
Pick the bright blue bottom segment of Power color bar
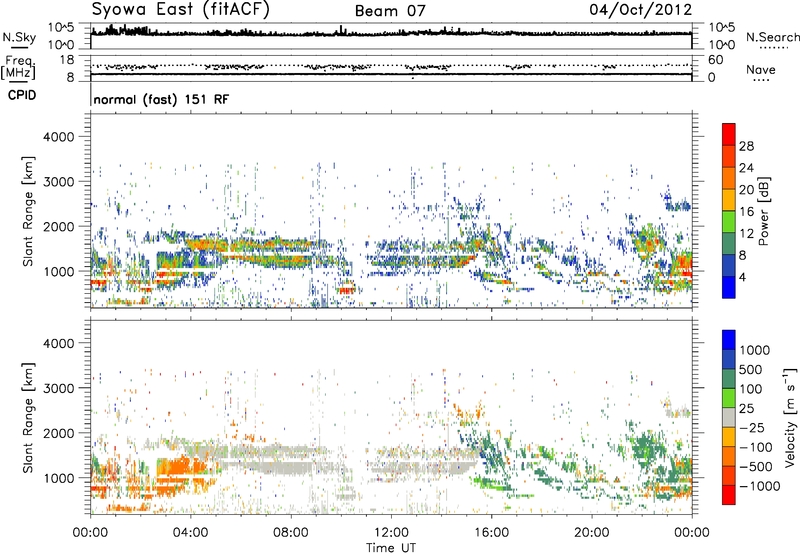[x=729, y=287]
